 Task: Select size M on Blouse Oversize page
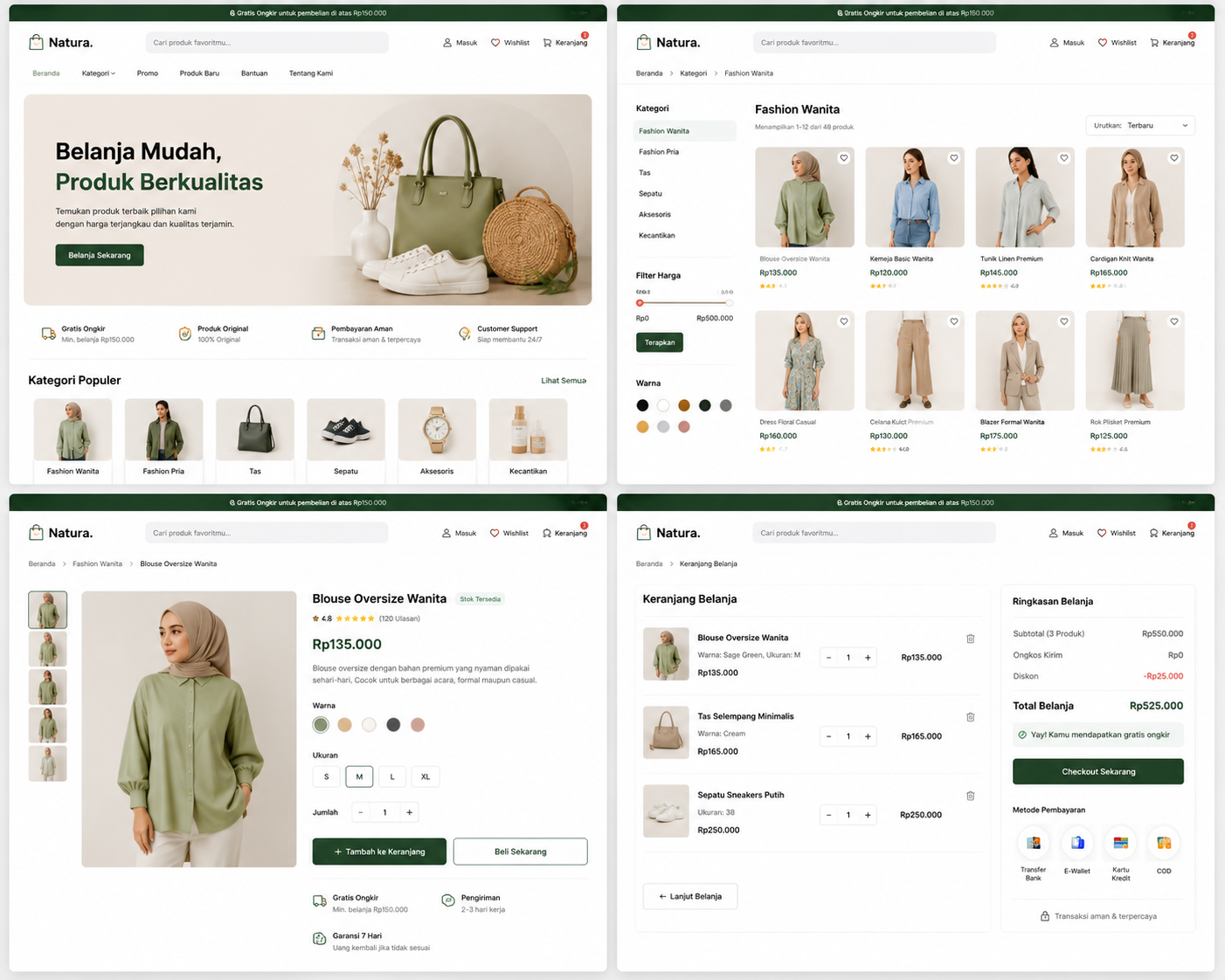tap(359, 776)
